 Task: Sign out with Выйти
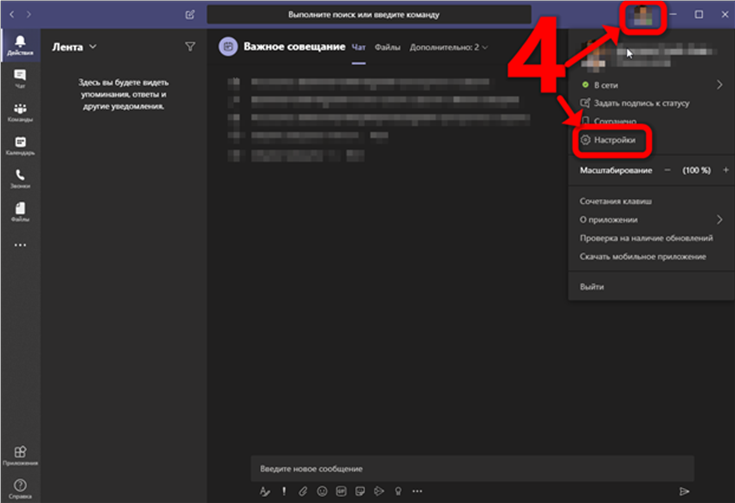pos(592,286)
